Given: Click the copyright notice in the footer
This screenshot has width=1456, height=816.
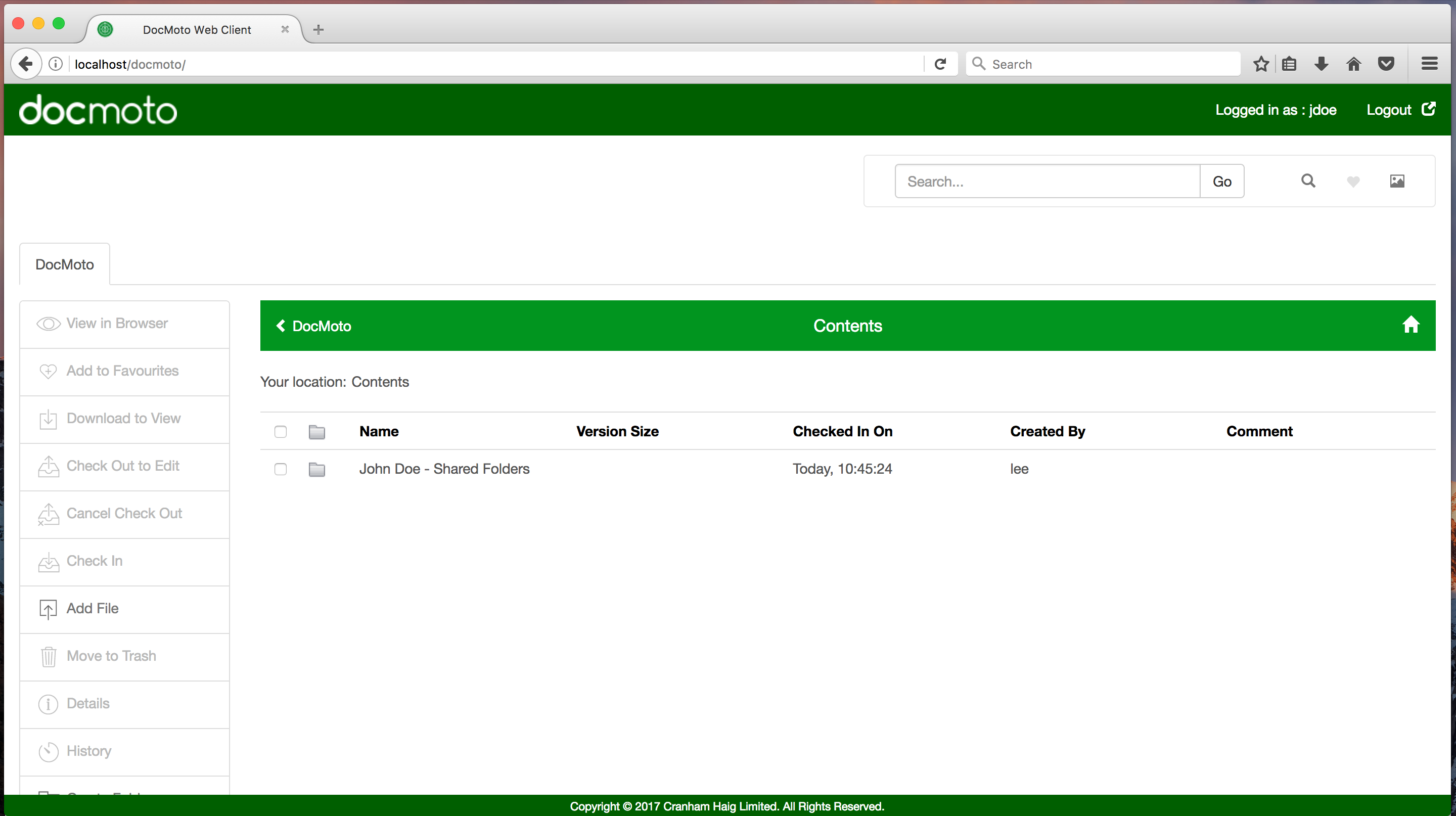Looking at the screenshot, I should point(727,806).
